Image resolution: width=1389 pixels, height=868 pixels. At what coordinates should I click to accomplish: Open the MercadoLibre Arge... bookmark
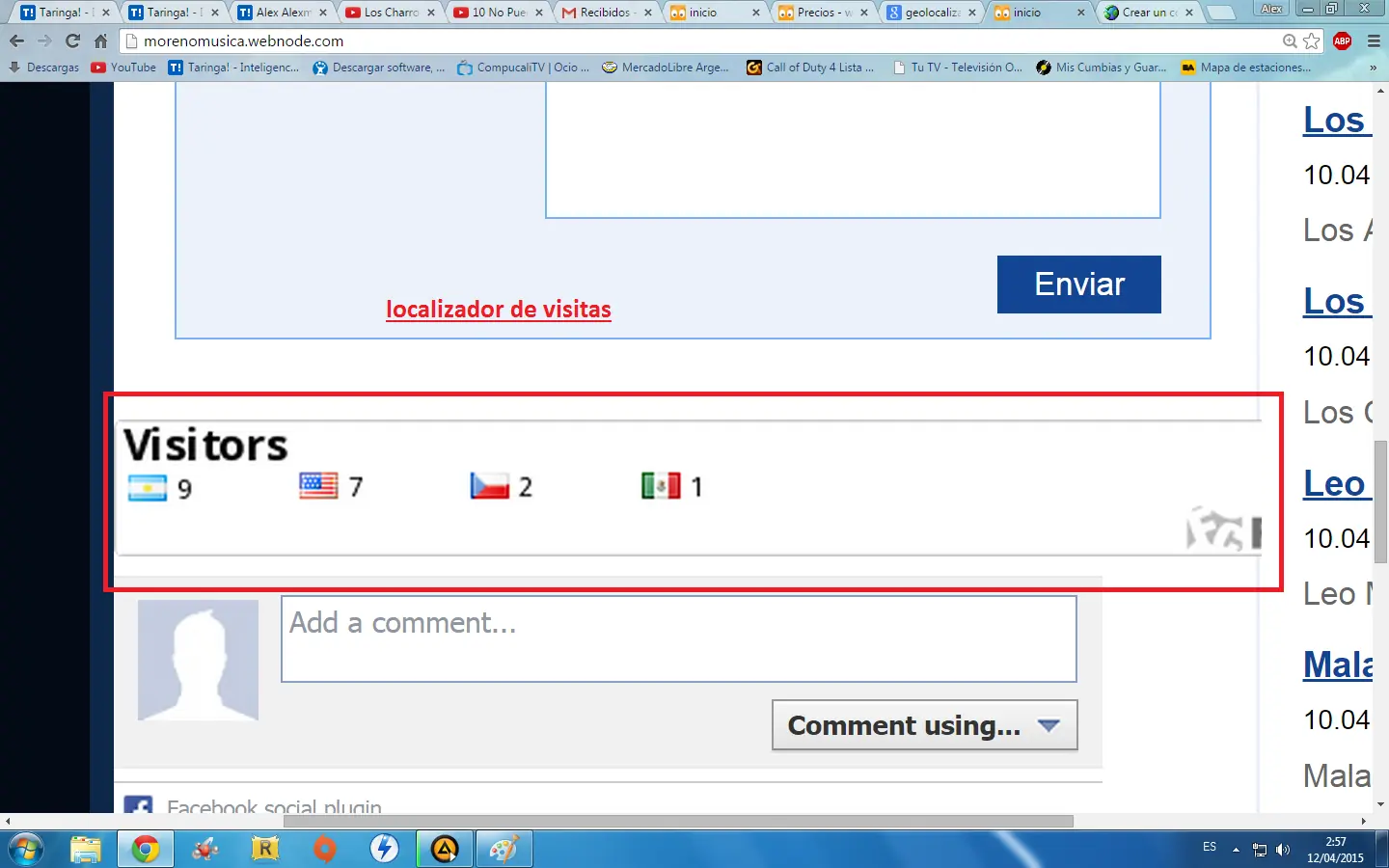(x=666, y=68)
